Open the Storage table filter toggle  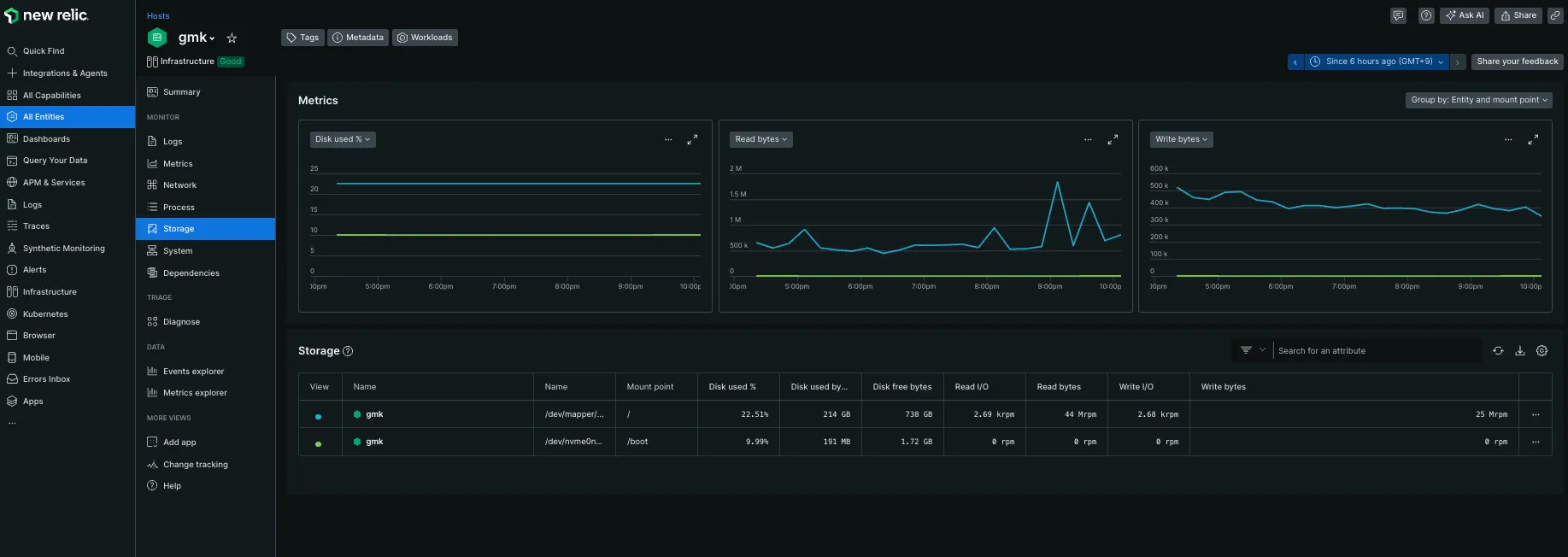[x=1252, y=350]
